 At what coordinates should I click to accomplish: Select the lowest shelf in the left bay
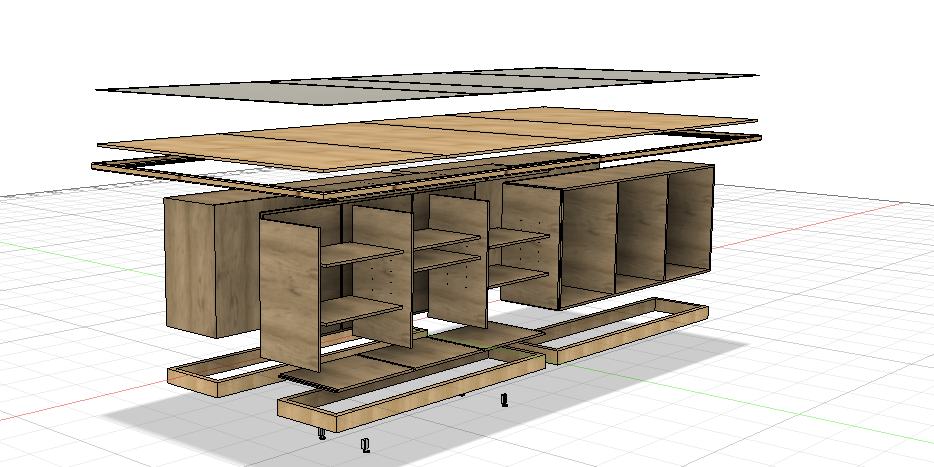coord(360,311)
